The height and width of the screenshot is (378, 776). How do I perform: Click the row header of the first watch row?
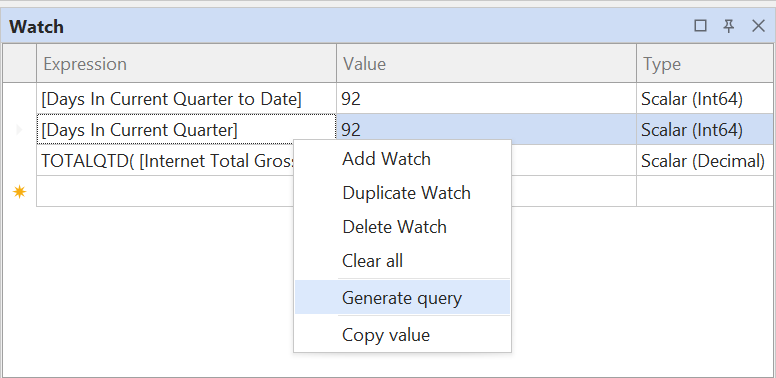19,99
